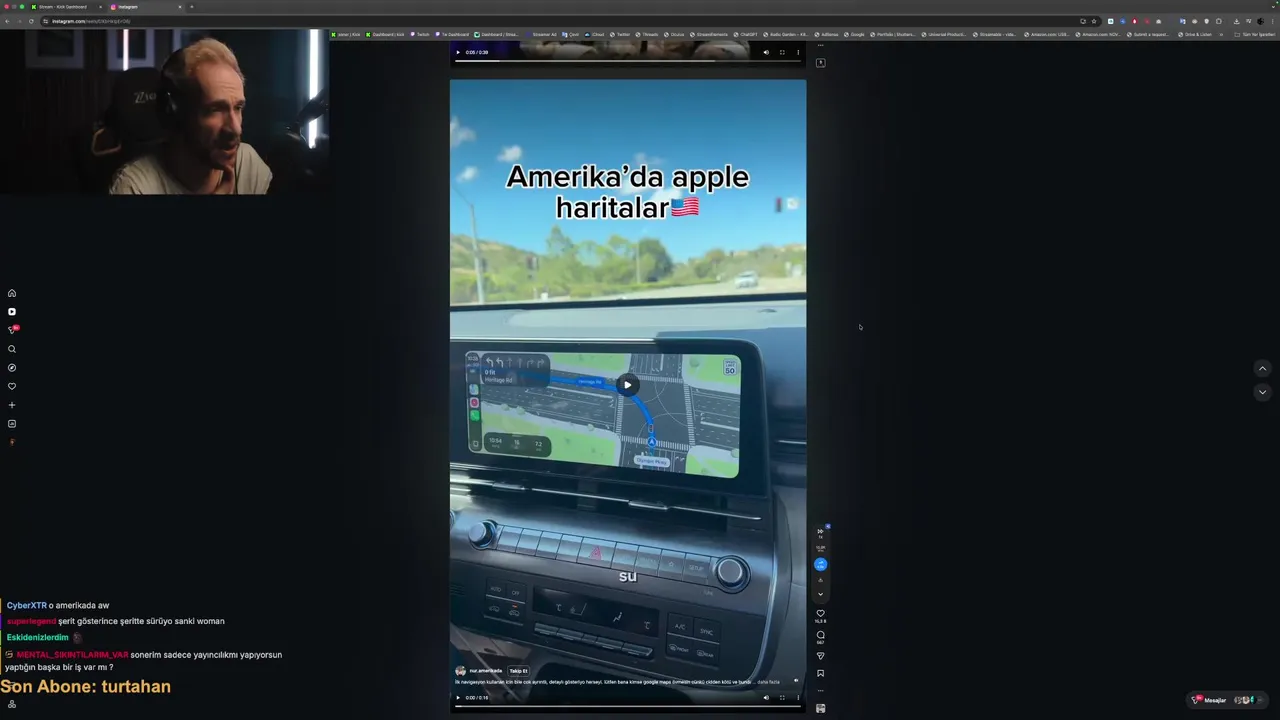Mute the top video volume
Screen dimensions: 1280x720
(766, 52)
